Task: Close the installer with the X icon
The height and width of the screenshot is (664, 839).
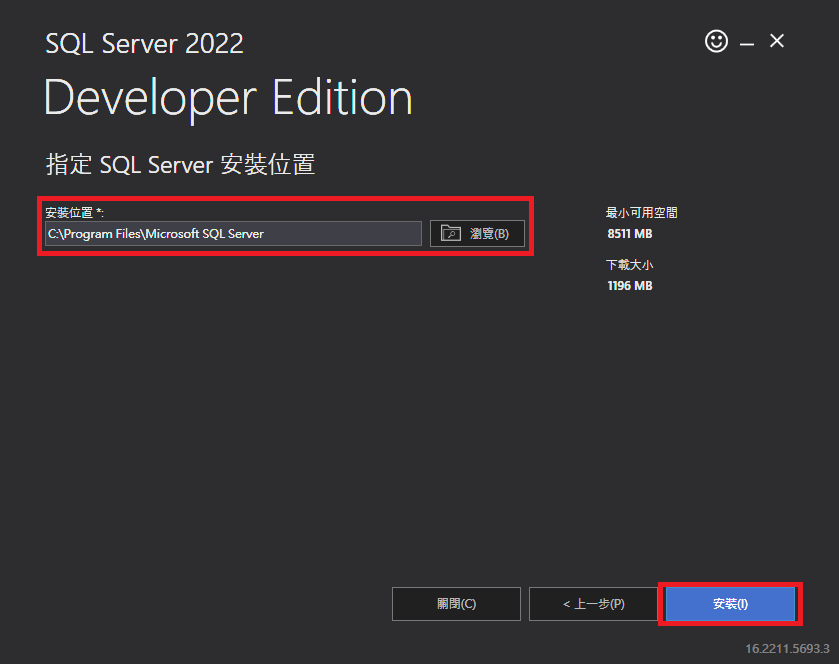Action: coord(777,41)
